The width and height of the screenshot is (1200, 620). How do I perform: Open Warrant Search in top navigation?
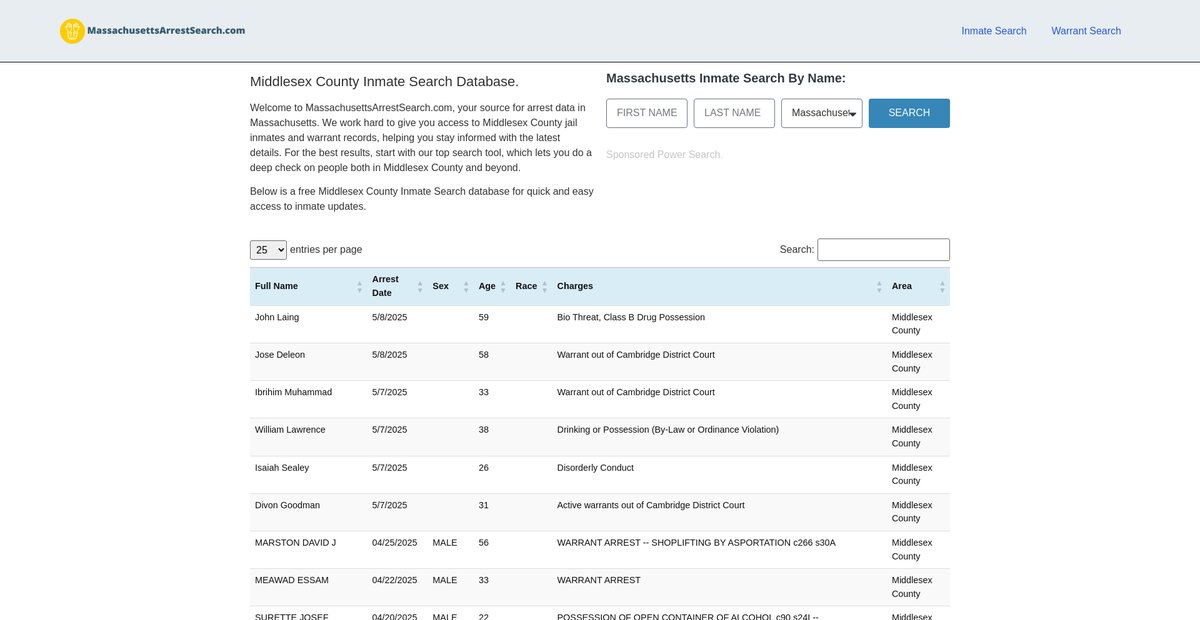click(1085, 31)
